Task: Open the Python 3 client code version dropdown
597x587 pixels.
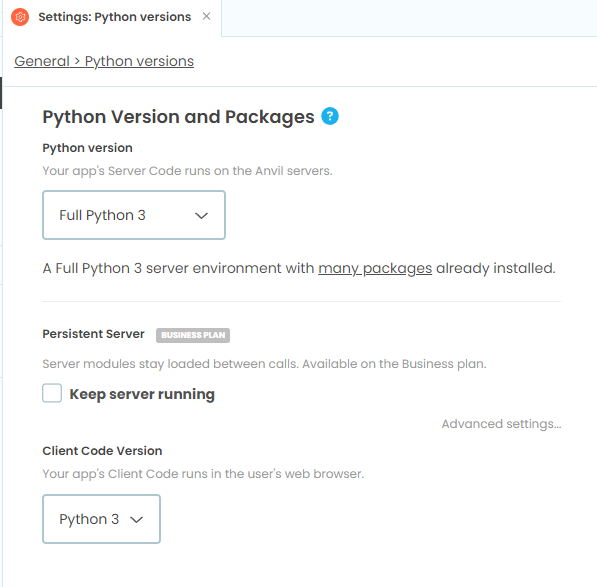Action: tap(101, 519)
